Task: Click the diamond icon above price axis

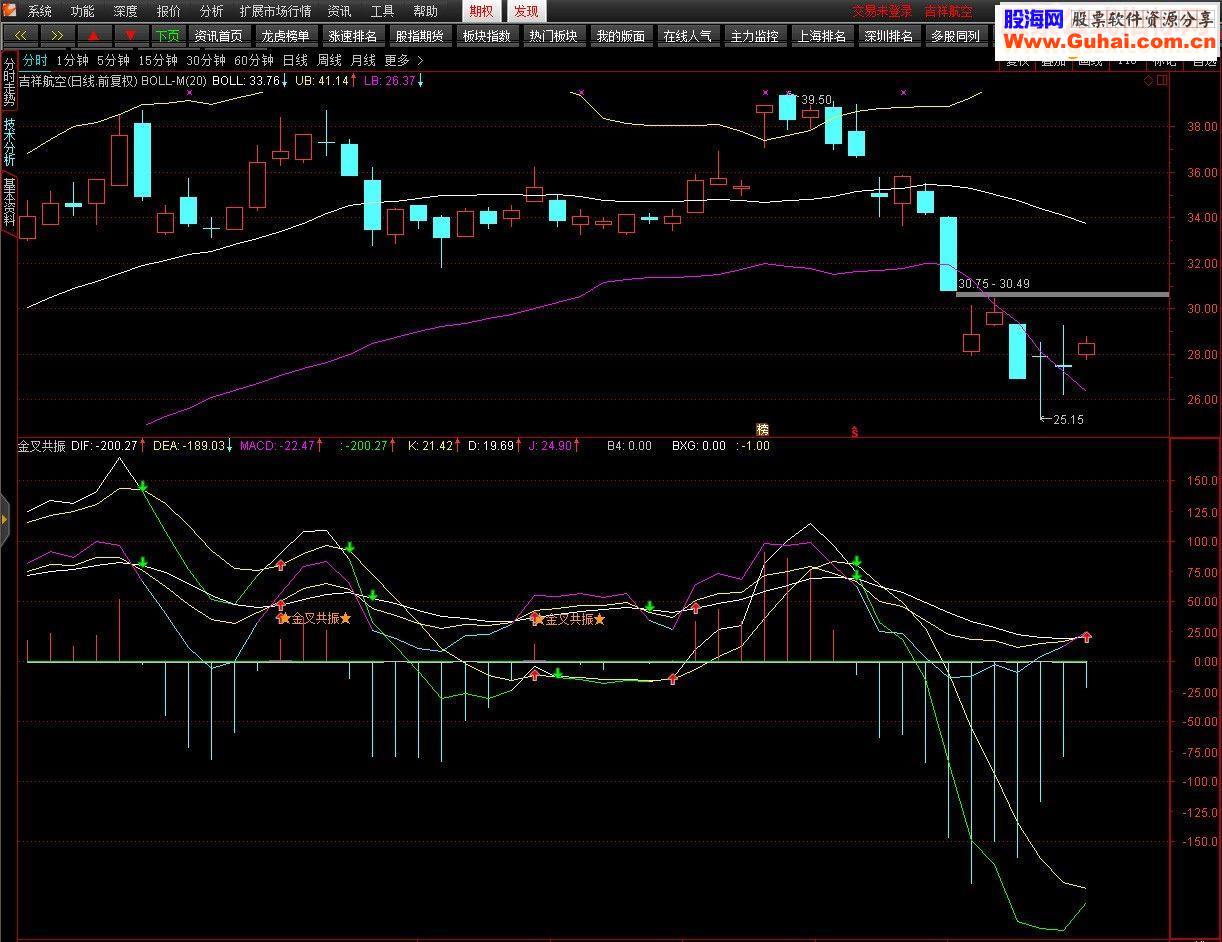Action: point(1149,80)
